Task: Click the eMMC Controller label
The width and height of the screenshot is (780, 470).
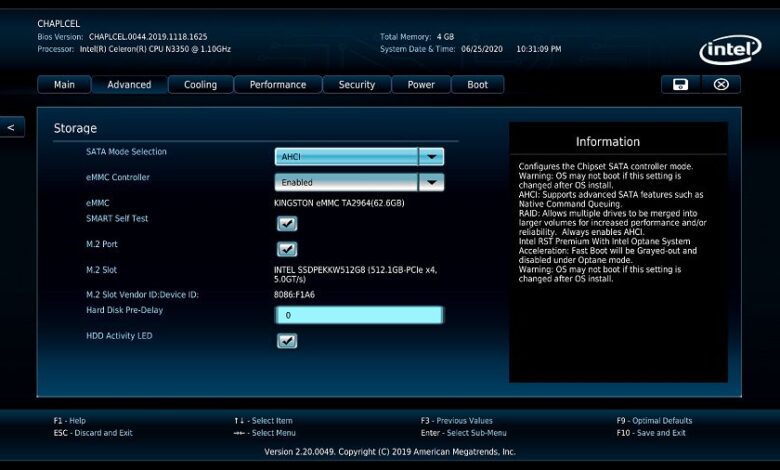Action: click(x=118, y=177)
